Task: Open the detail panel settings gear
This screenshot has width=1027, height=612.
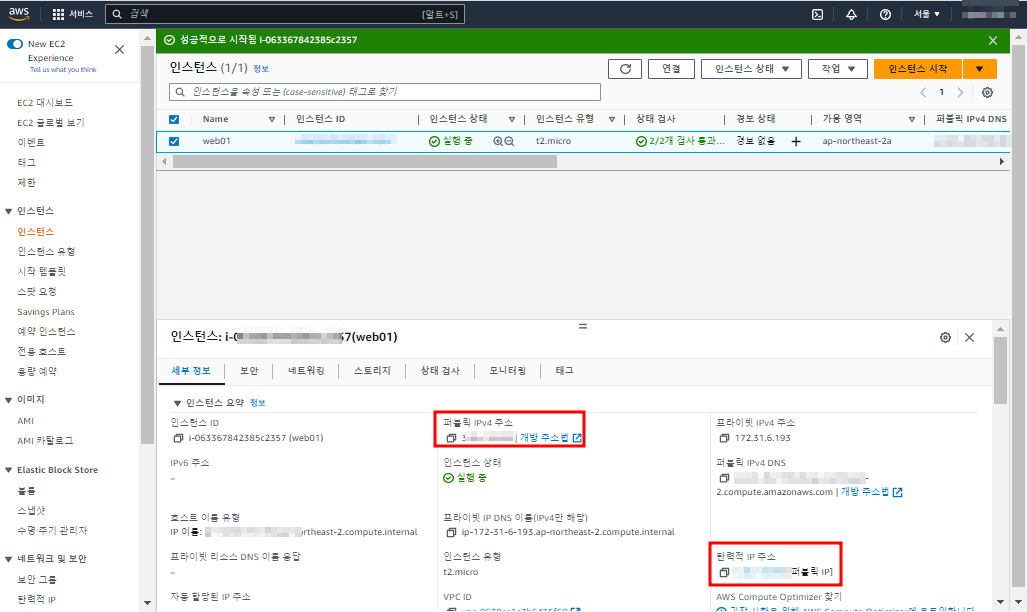Action: tap(945, 337)
